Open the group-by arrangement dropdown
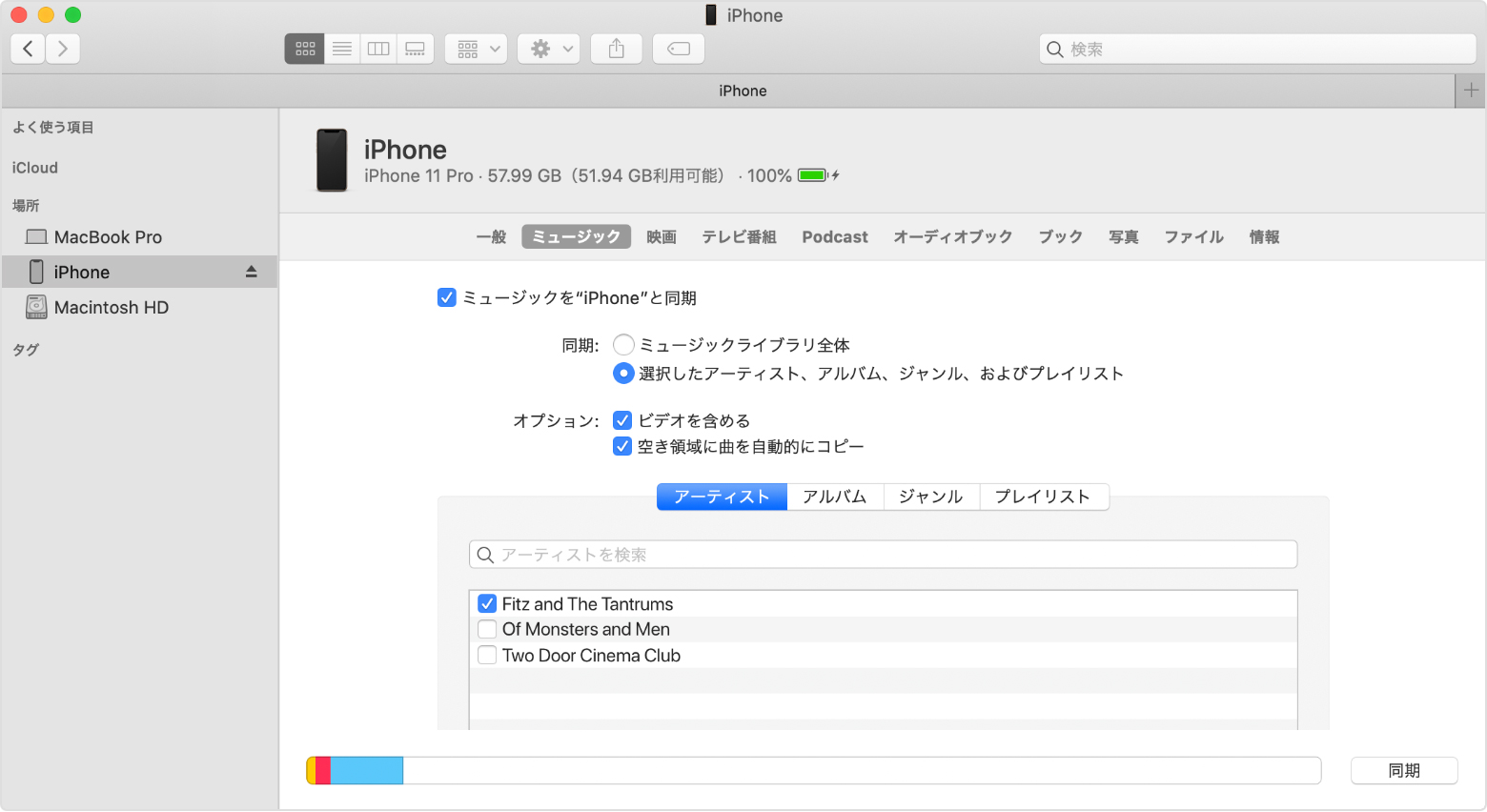Viewport: 1487px width, 812px height. point(477,49)
